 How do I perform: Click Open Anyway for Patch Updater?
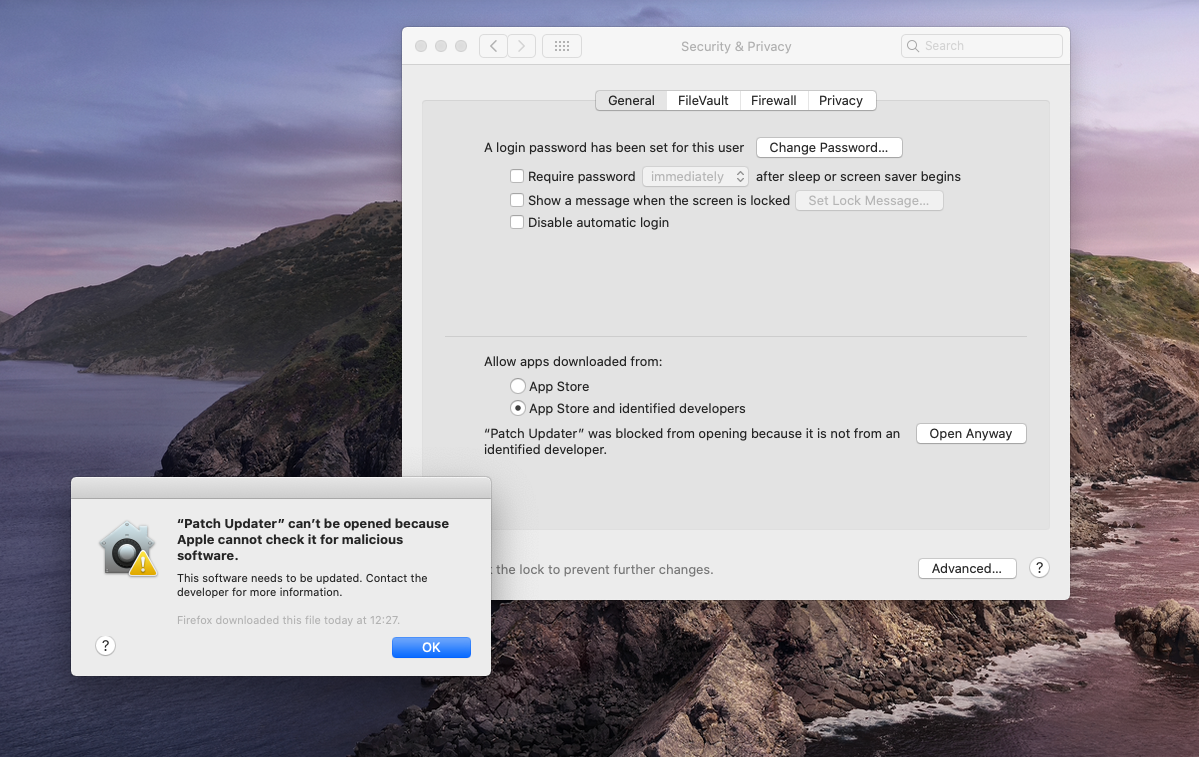pos(970,434)
